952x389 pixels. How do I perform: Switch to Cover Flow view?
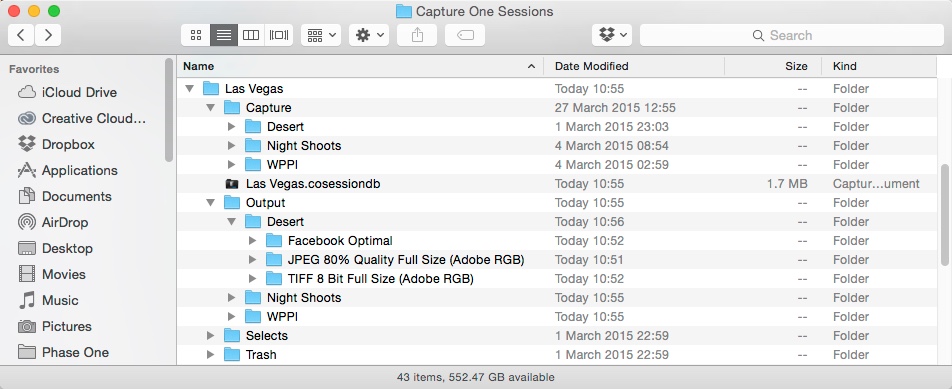coord(279,35)
